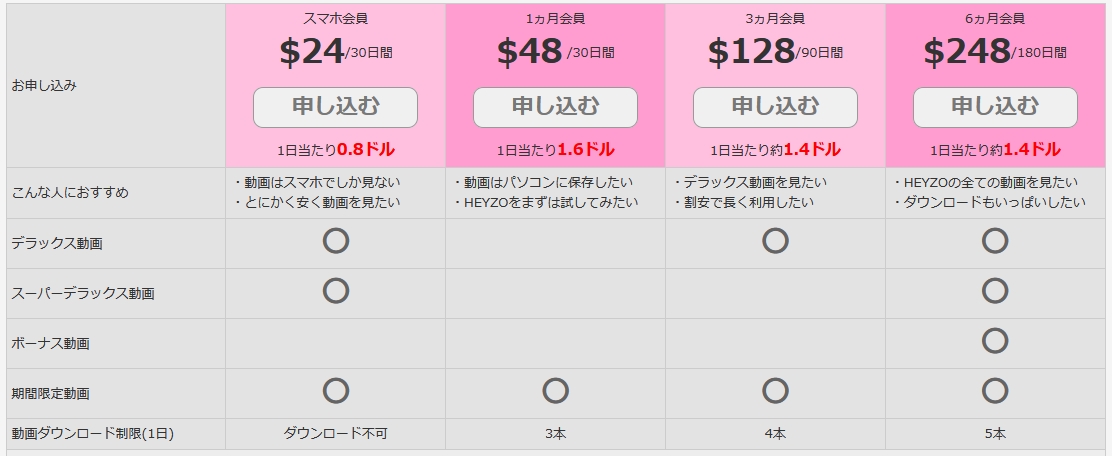Click スーパーデラックス動画 circle for スマホ会員
The image size is (1112, 456).
(336, 291)
